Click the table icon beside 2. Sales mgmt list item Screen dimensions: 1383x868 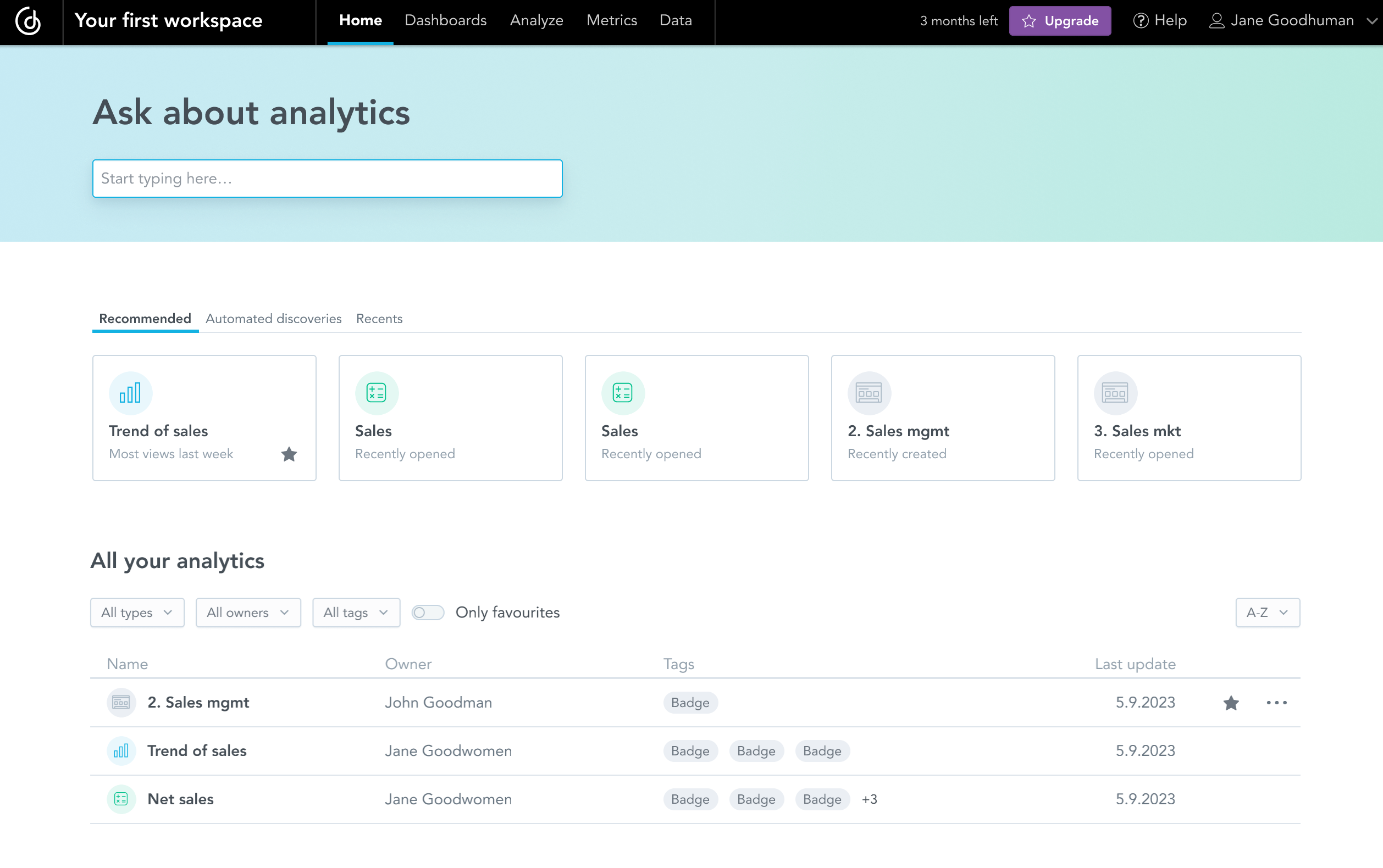click(x=120, y=702)
